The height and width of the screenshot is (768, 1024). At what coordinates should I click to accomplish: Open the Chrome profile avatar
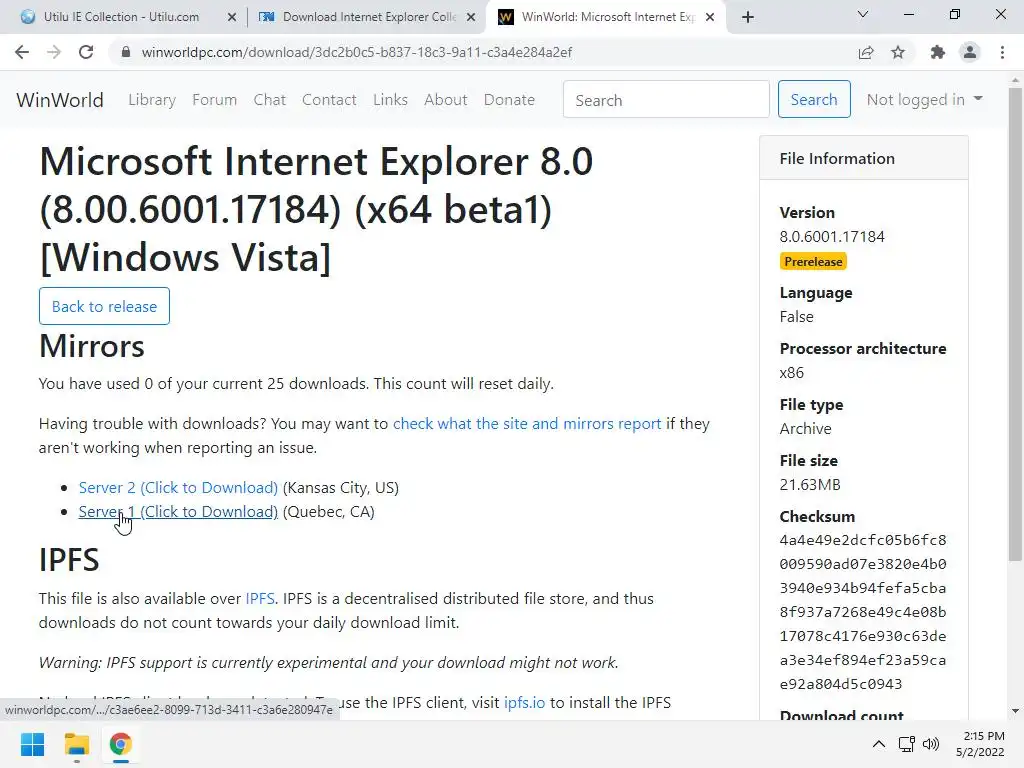970,52
